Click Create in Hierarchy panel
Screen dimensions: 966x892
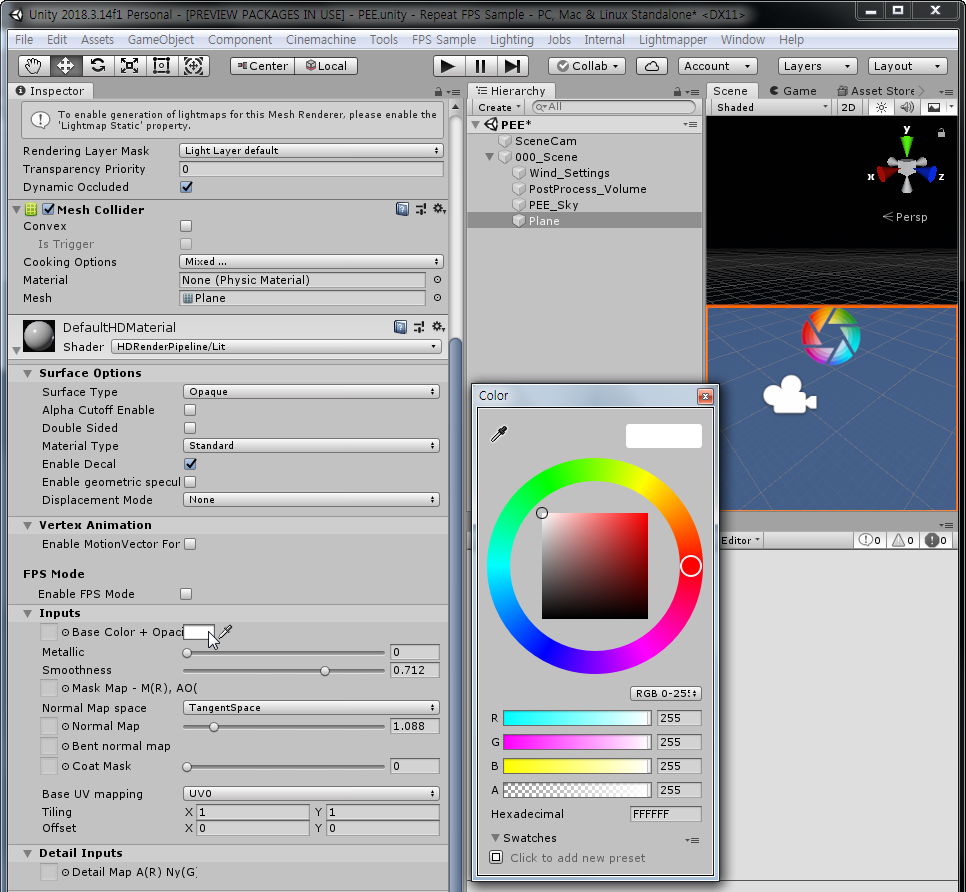tap(499, 107)
